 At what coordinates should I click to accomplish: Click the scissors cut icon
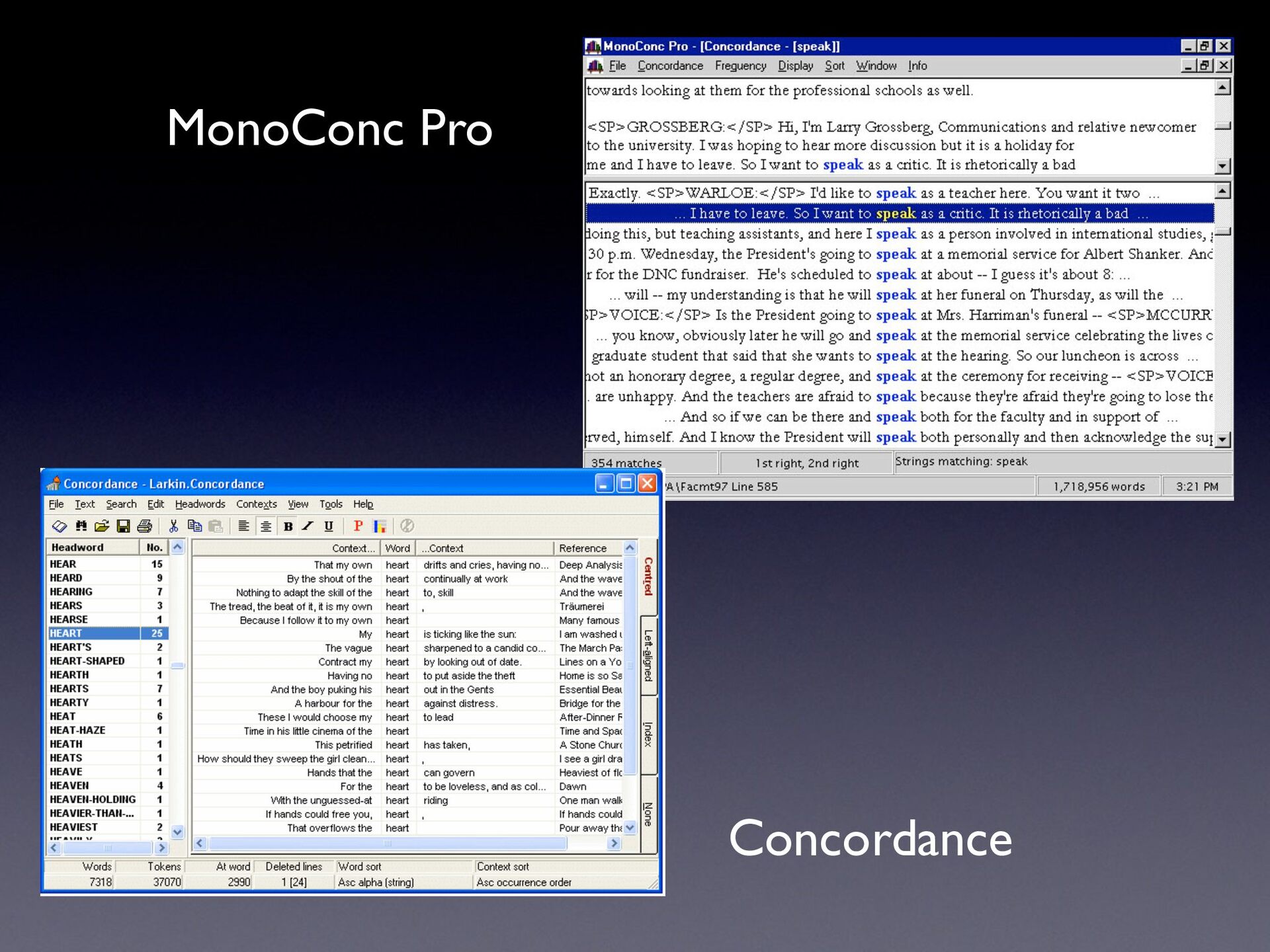pos(173,526)
